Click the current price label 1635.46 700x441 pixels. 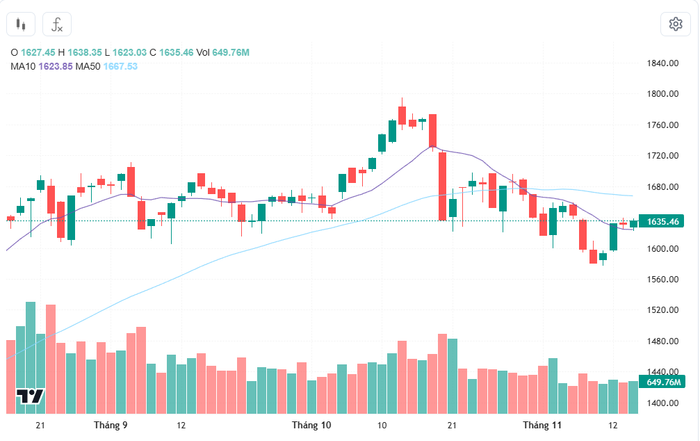663,221
